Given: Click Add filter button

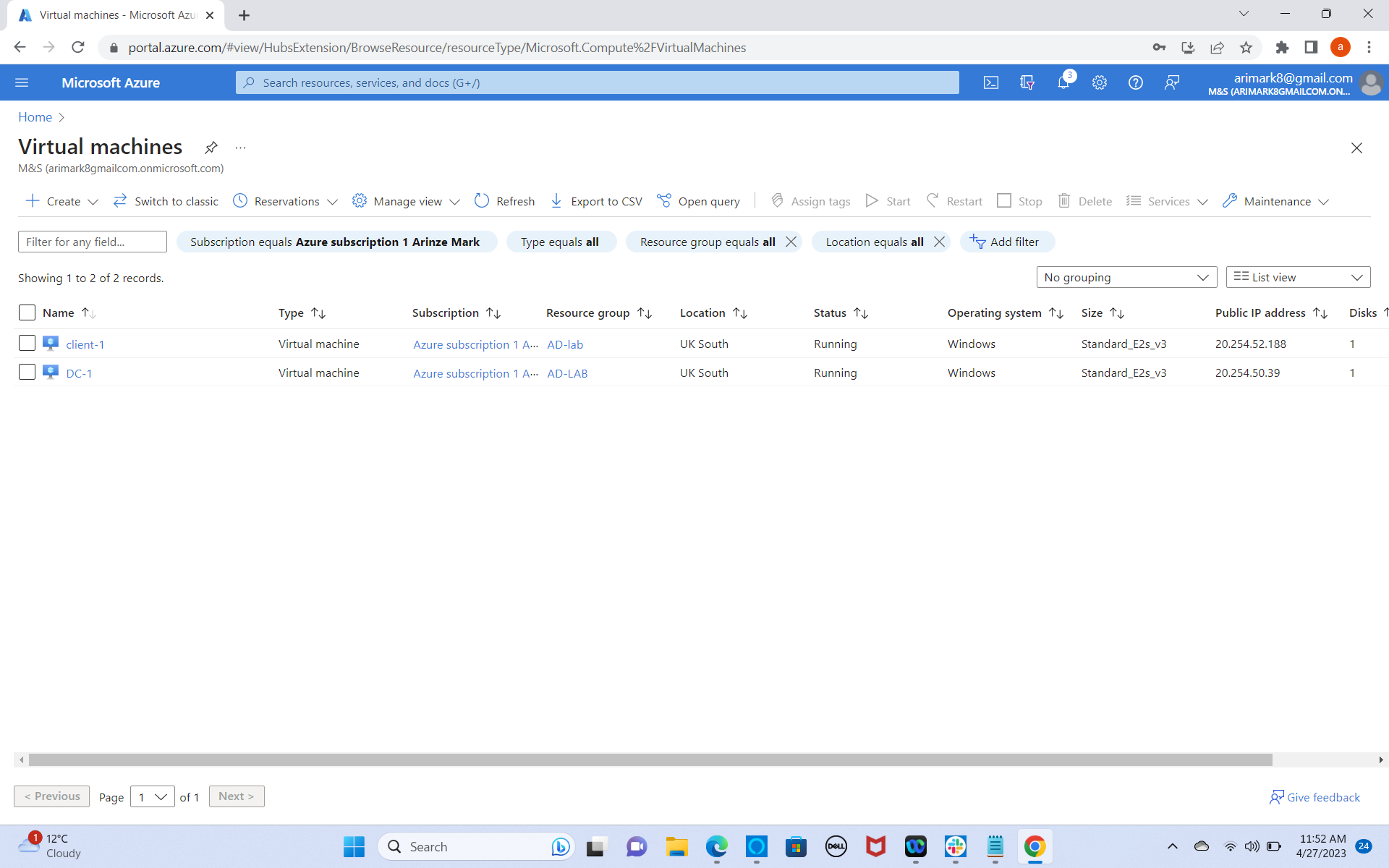Looking at the screenshot, I should [1007, 242].
